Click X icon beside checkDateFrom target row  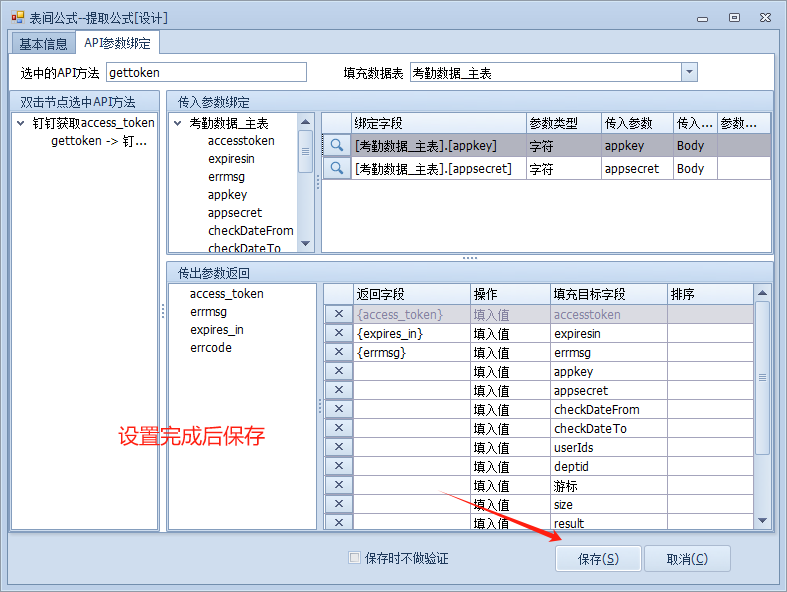[338, 409]
